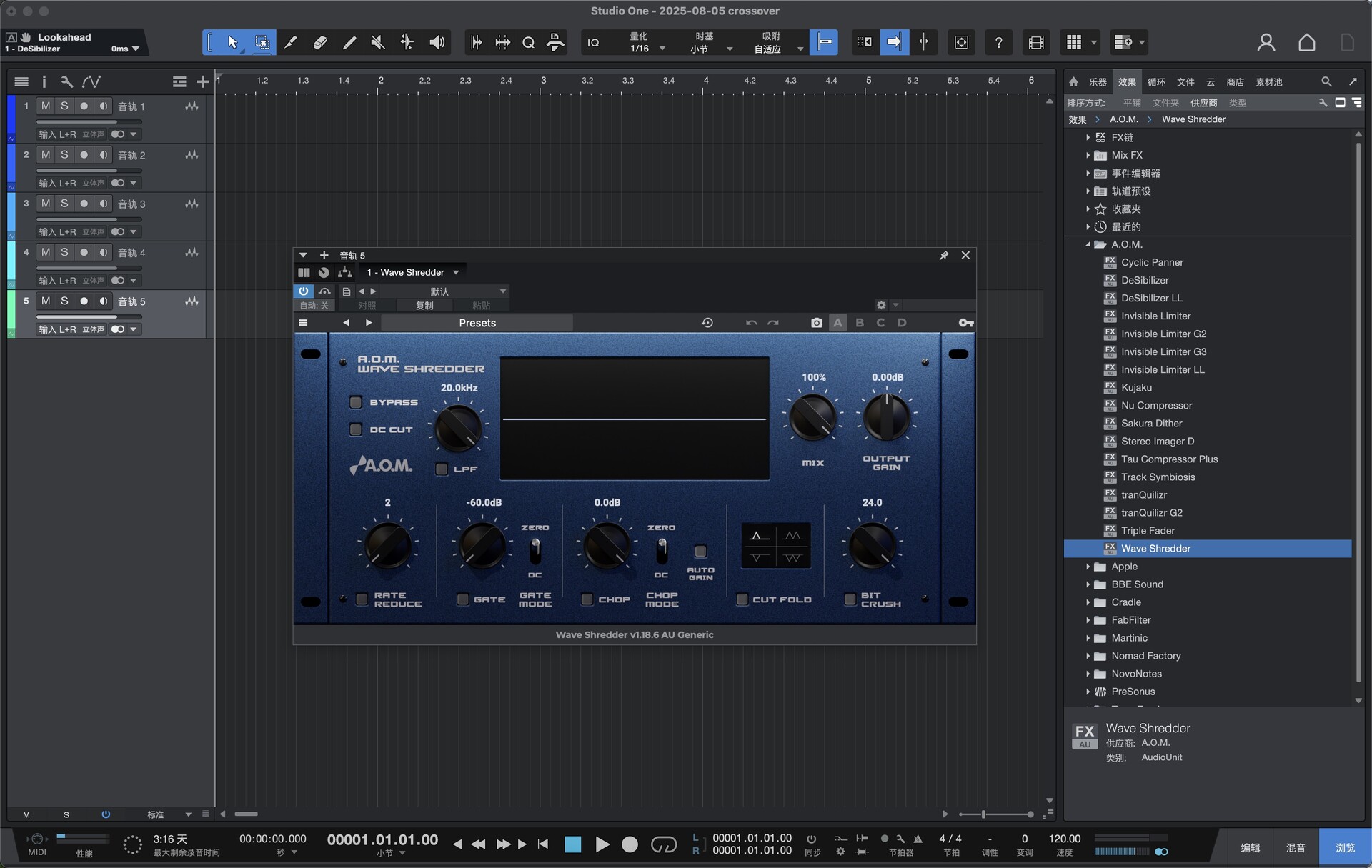Enable RATE REDUCE checkbox

click(x=362, y=599)
